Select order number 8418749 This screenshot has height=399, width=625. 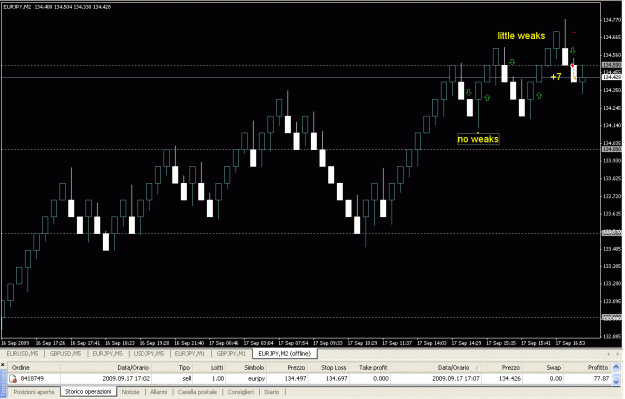pyautogui.click(x=32, y=379)
